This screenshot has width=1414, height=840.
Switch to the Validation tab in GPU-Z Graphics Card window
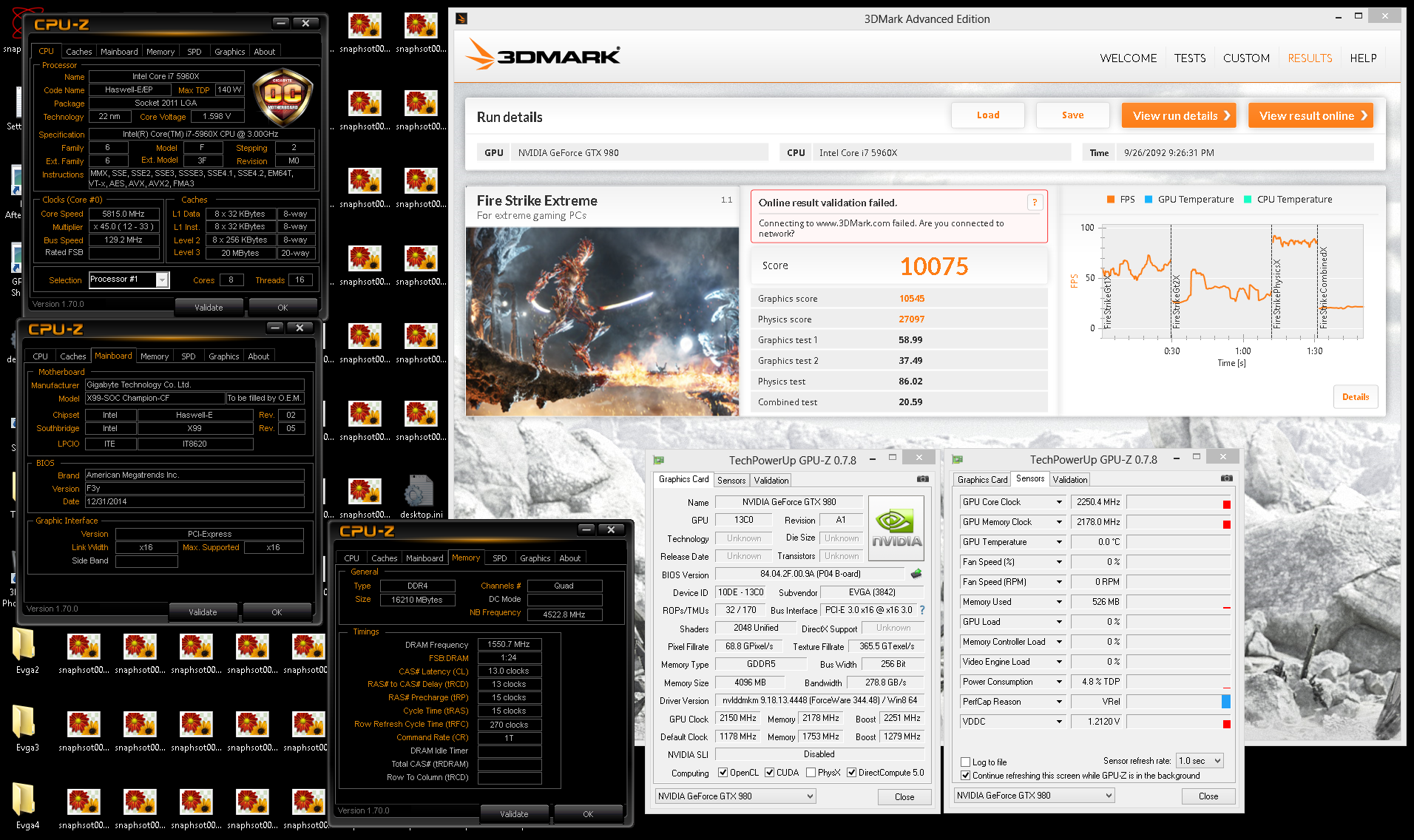(x=771, y=480)
